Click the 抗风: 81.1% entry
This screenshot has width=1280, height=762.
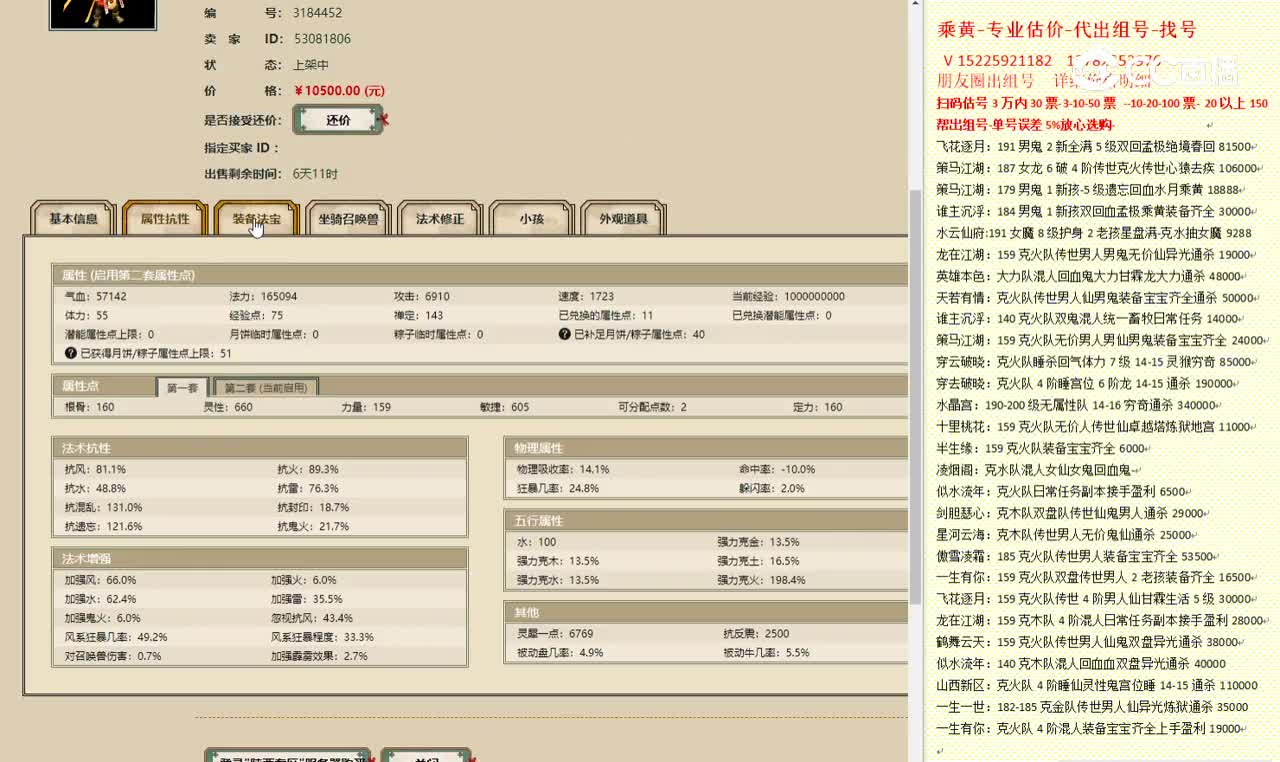click(x=95, y=469)
